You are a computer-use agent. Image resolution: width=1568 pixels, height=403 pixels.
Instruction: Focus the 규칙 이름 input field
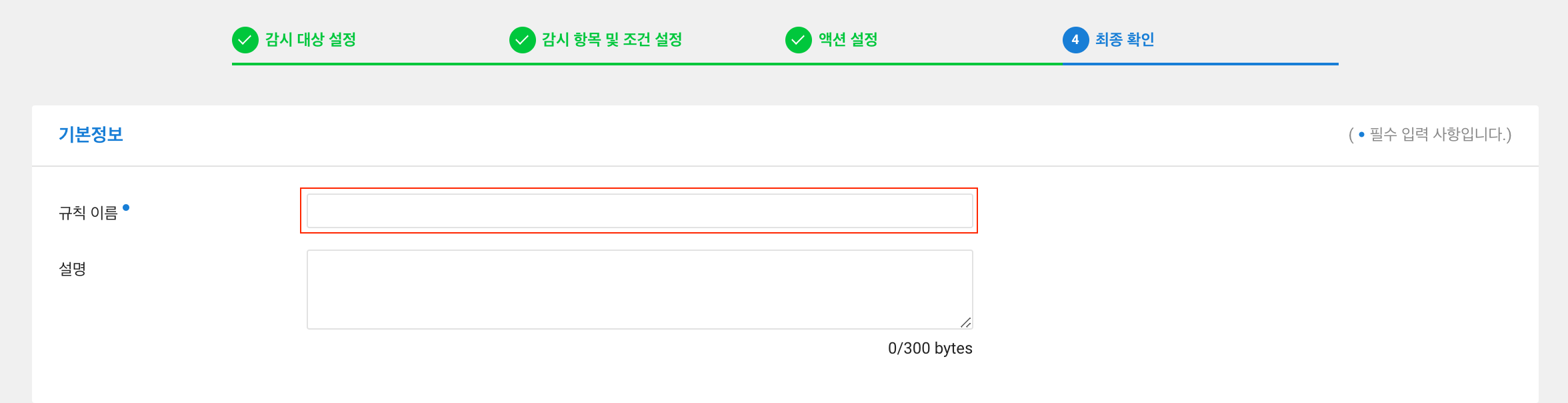tap(639, 211)
